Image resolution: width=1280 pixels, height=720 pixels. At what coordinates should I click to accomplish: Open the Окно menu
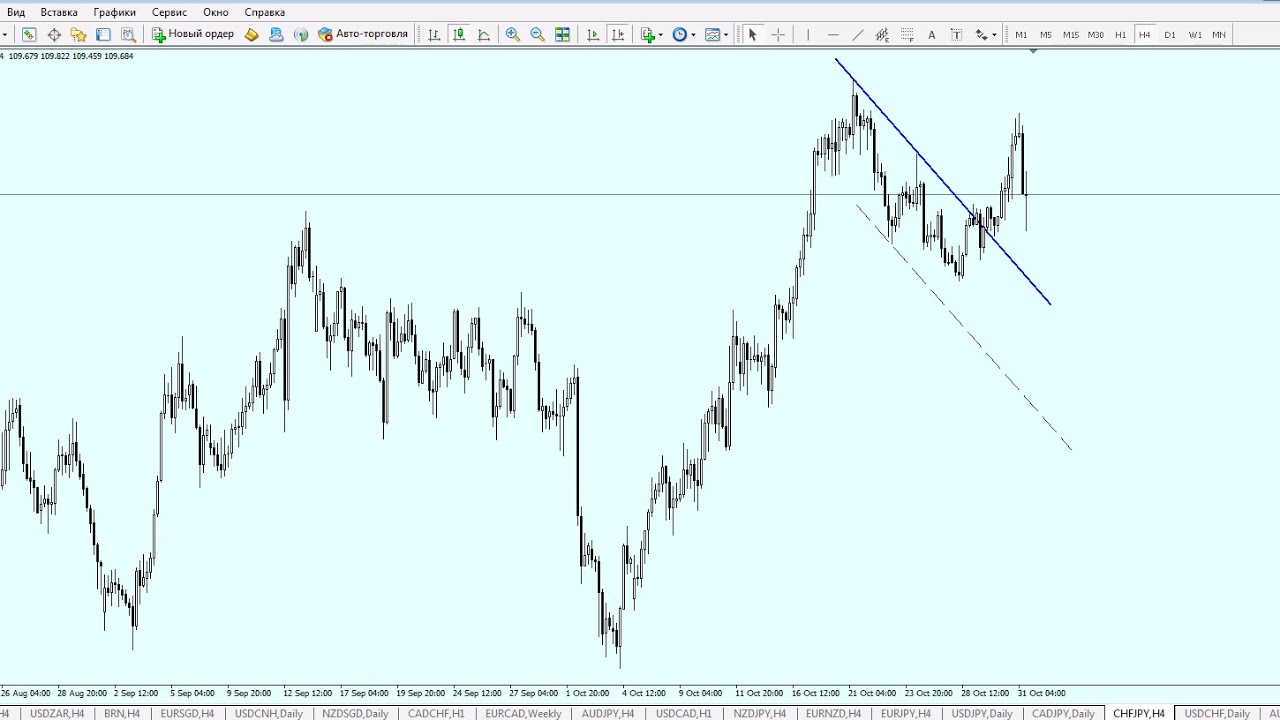[216, 12]
